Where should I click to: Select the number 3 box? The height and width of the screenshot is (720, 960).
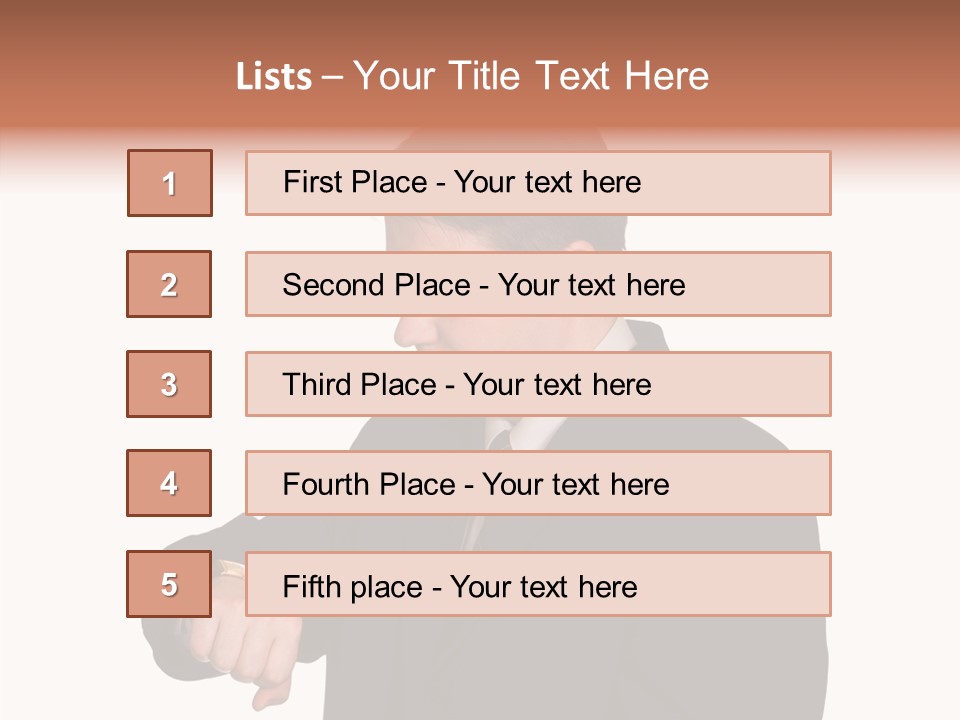[x=169, y=384]
